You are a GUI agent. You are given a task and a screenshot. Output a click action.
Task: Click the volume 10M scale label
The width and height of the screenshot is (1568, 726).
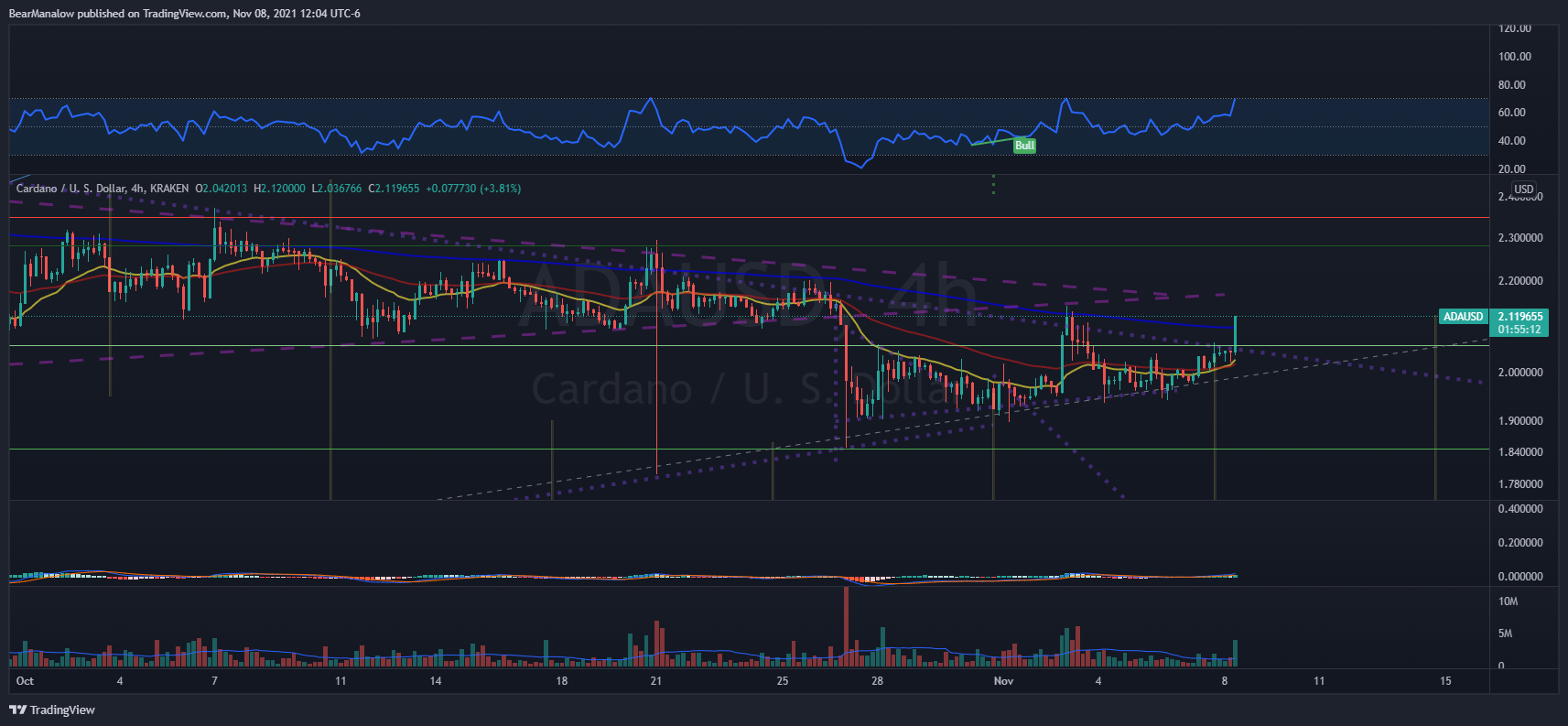click(x=1508, y=602)
